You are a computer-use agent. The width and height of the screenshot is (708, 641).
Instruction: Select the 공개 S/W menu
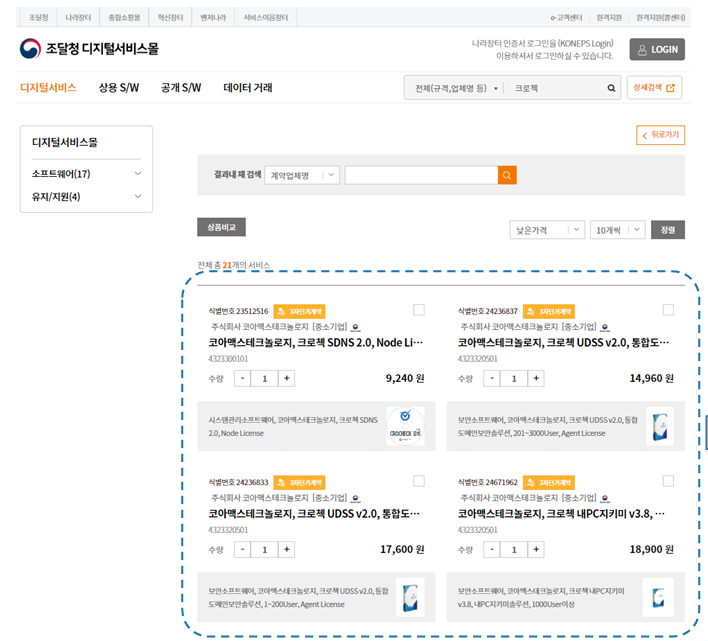pos(181,88)
